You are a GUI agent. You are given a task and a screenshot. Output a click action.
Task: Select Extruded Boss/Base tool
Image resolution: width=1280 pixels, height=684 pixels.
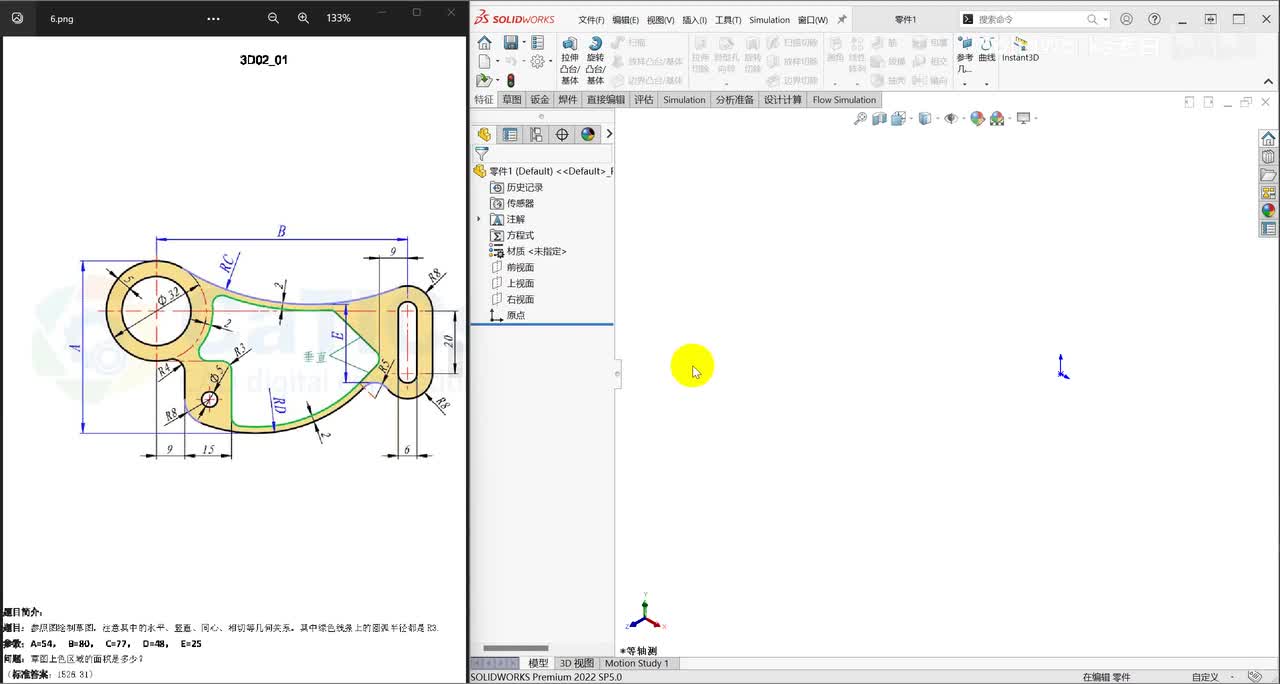(569, 60)
